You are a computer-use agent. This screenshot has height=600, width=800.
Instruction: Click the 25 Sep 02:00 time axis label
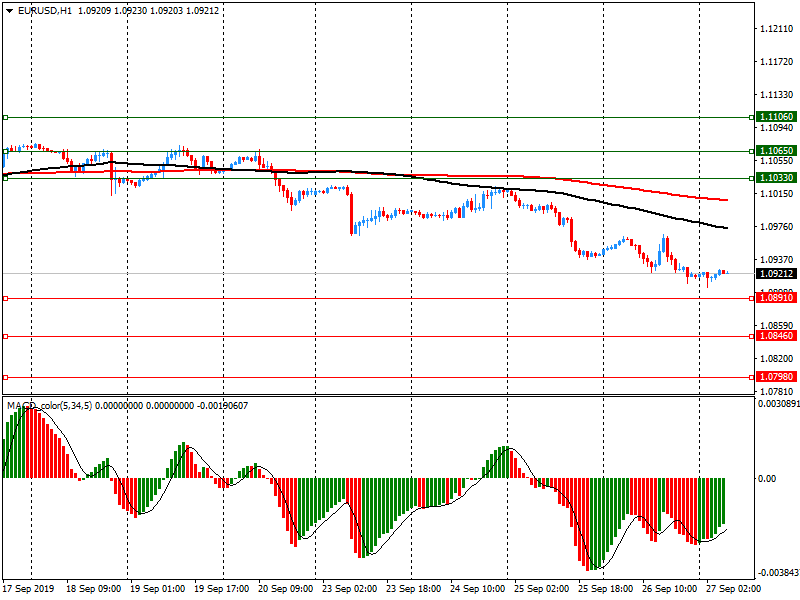coord(541,589)
